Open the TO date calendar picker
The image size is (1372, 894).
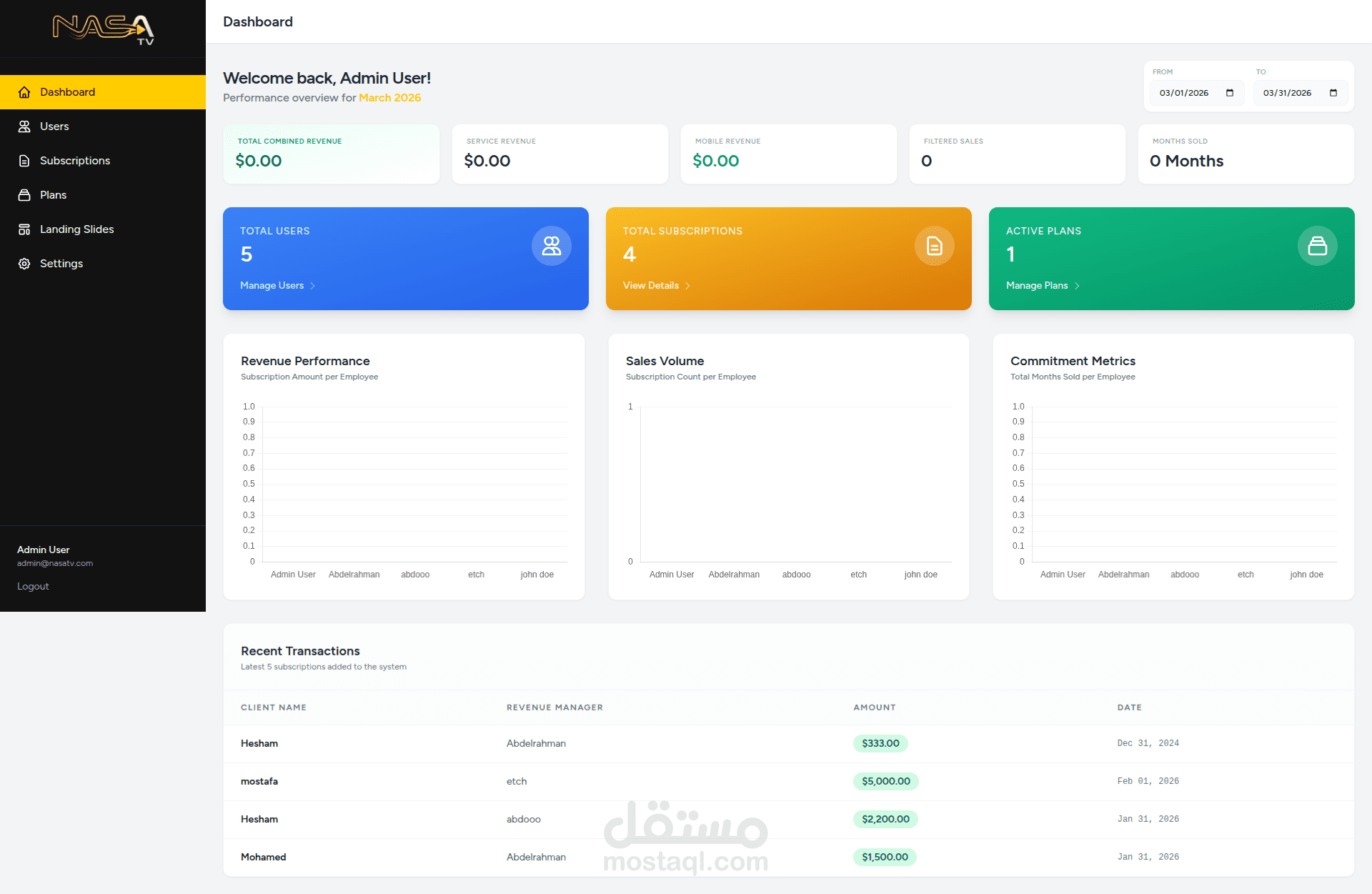coord(1333,93)
